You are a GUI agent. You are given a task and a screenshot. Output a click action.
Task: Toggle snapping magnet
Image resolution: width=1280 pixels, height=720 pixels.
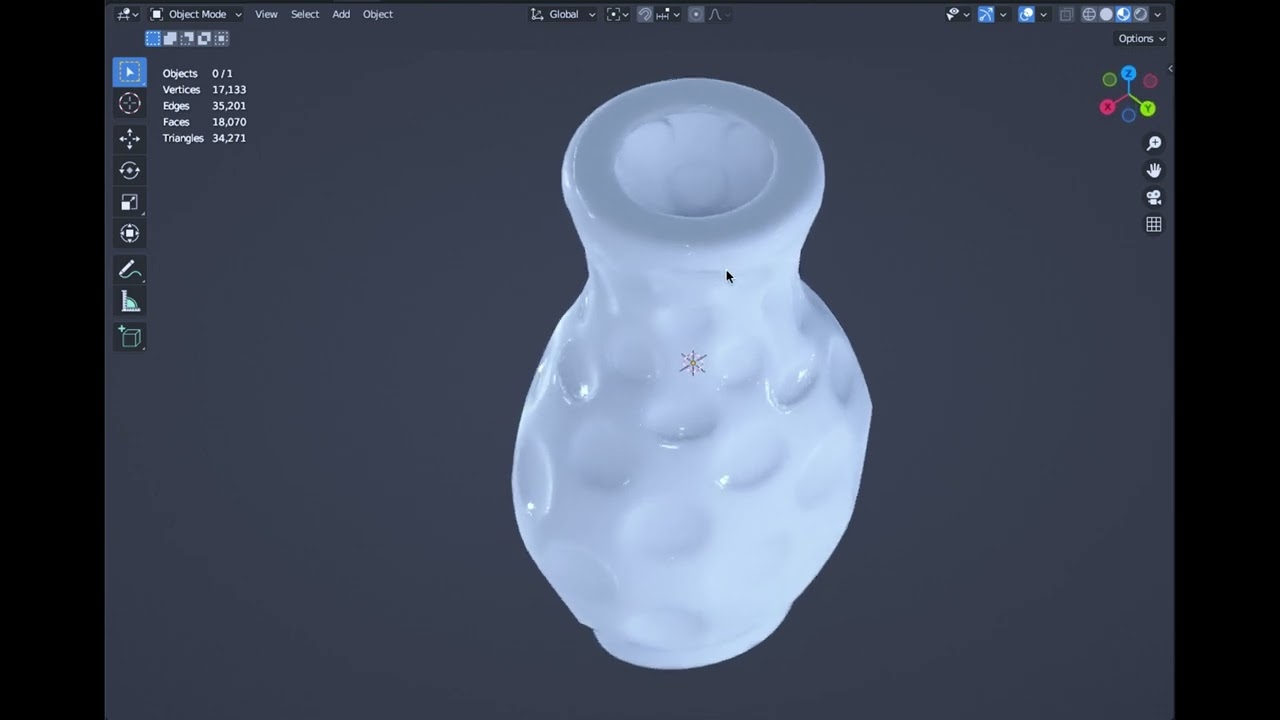[x=645, y=14]
